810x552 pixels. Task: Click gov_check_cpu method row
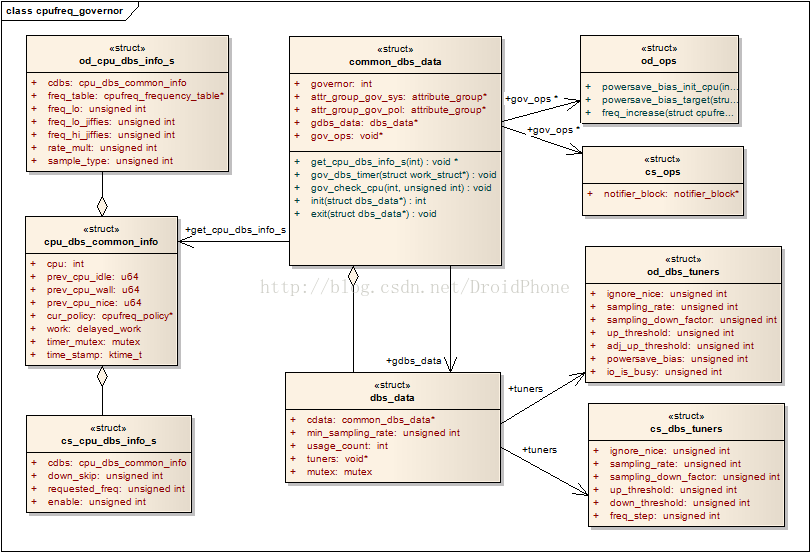[x=401, y=188]
